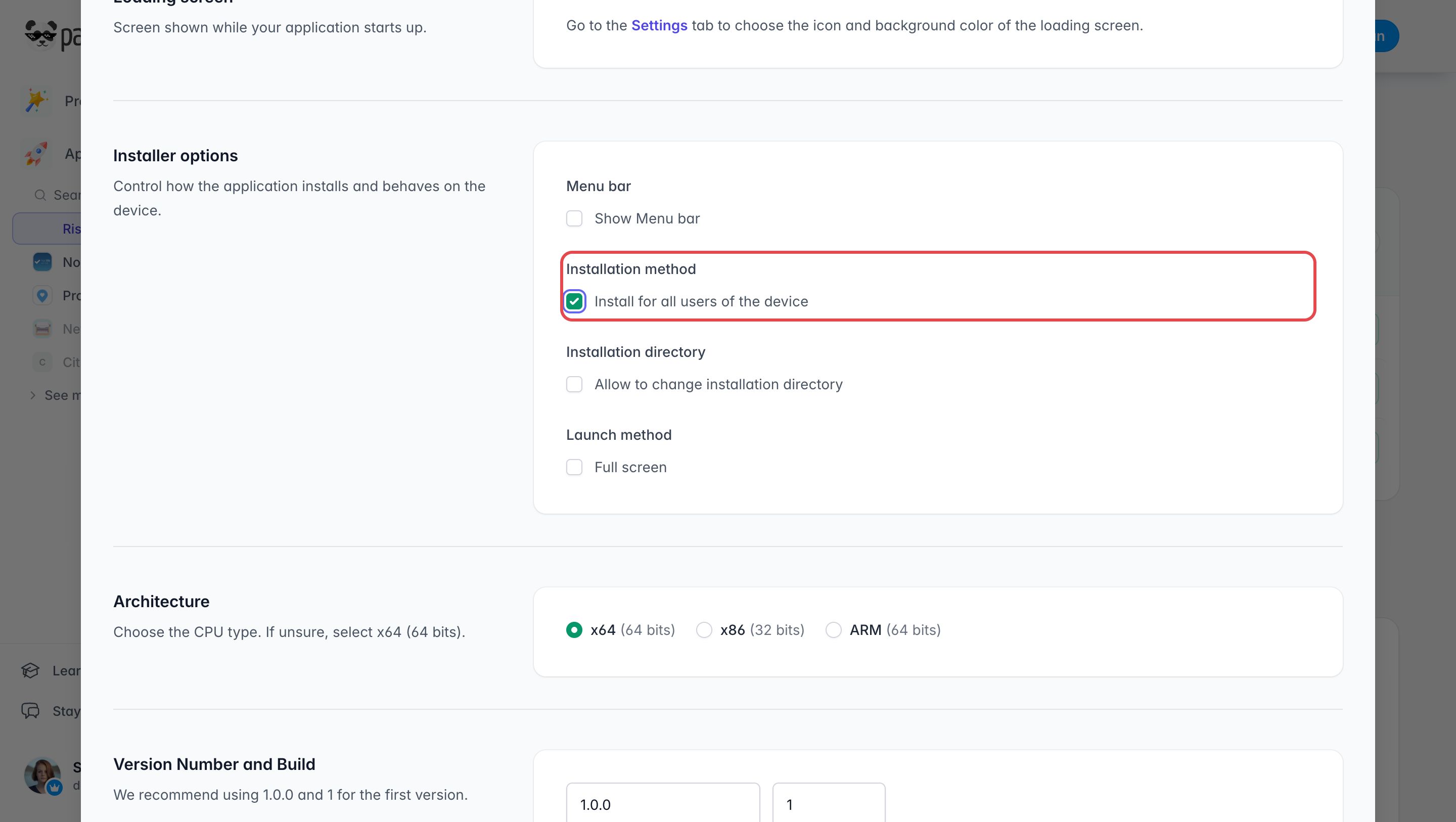Uncheck Install for all users of the device
The image size is (1456, 822).
tap(574, 301)
